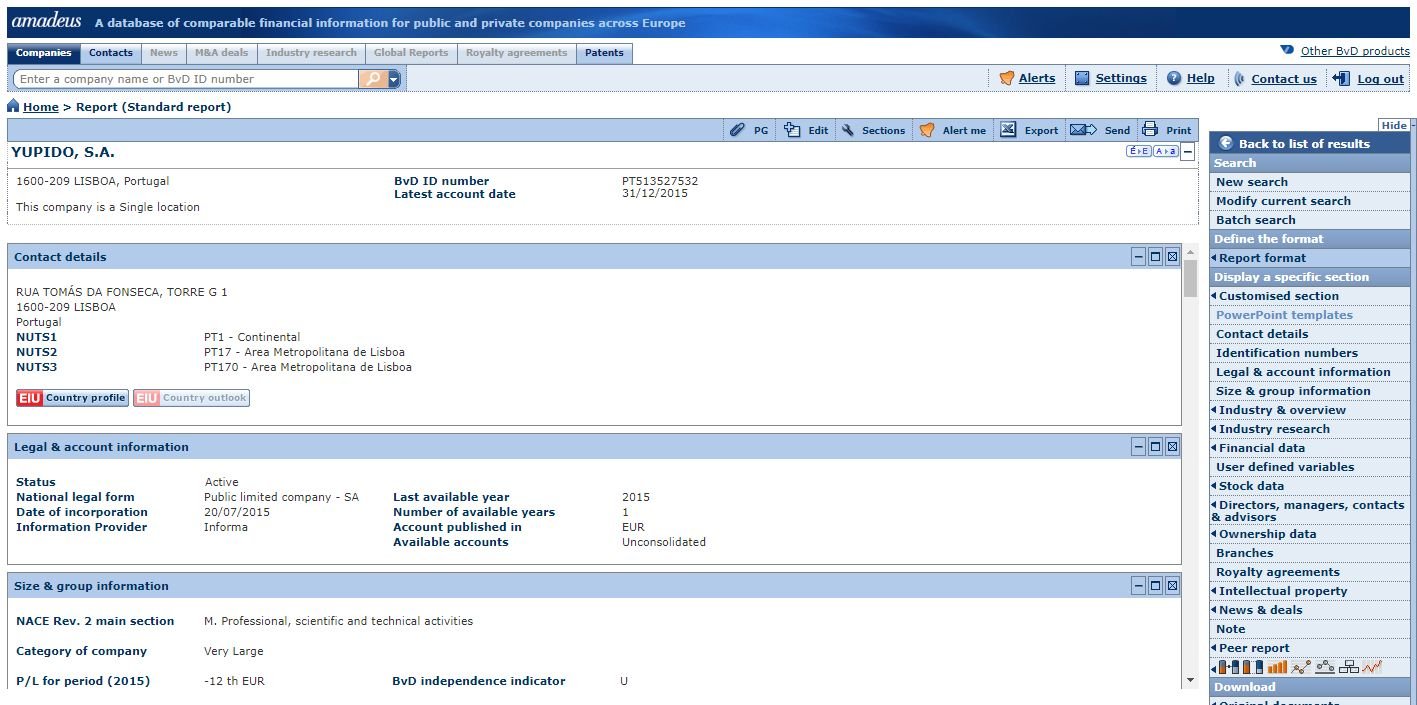Click New search in sidebar
This screenshot has height=705, width=1417.
click(1251, 182)
